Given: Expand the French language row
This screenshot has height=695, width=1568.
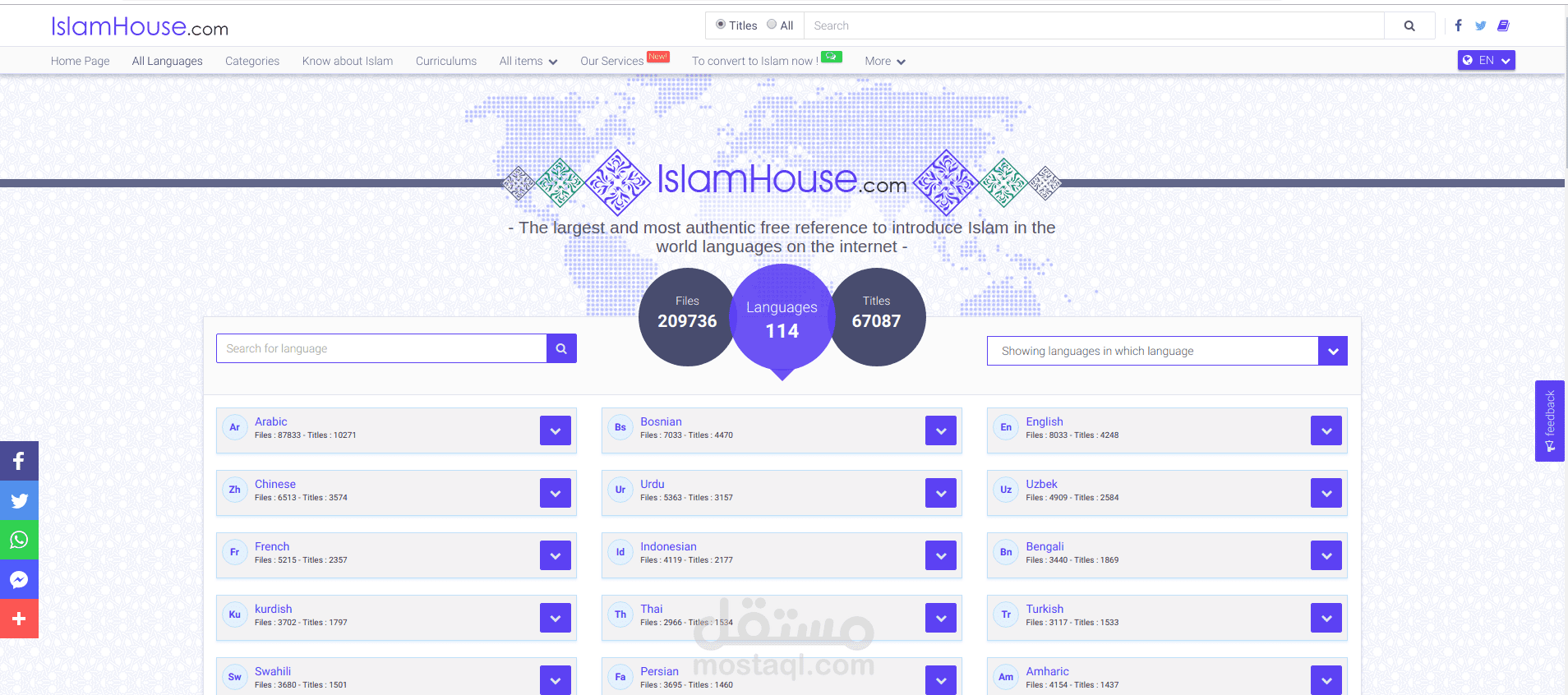Looking at the screenshot, I should 556,555.
